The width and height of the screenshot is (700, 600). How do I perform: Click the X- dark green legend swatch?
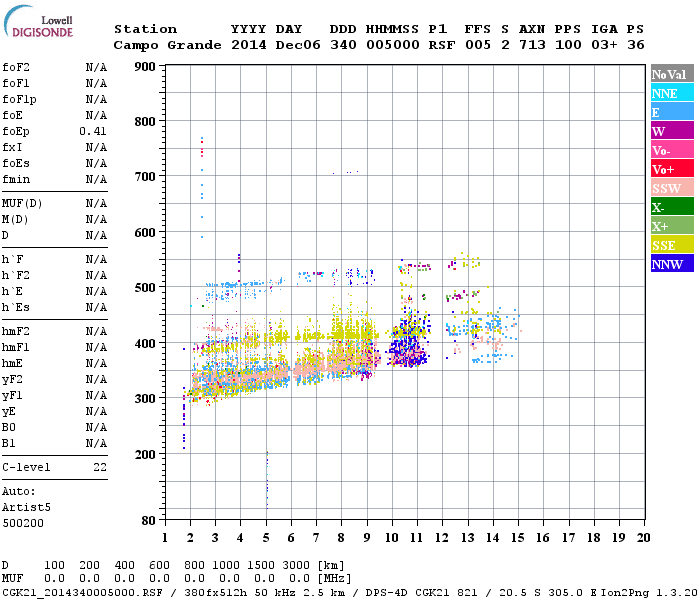pos(672,206)
